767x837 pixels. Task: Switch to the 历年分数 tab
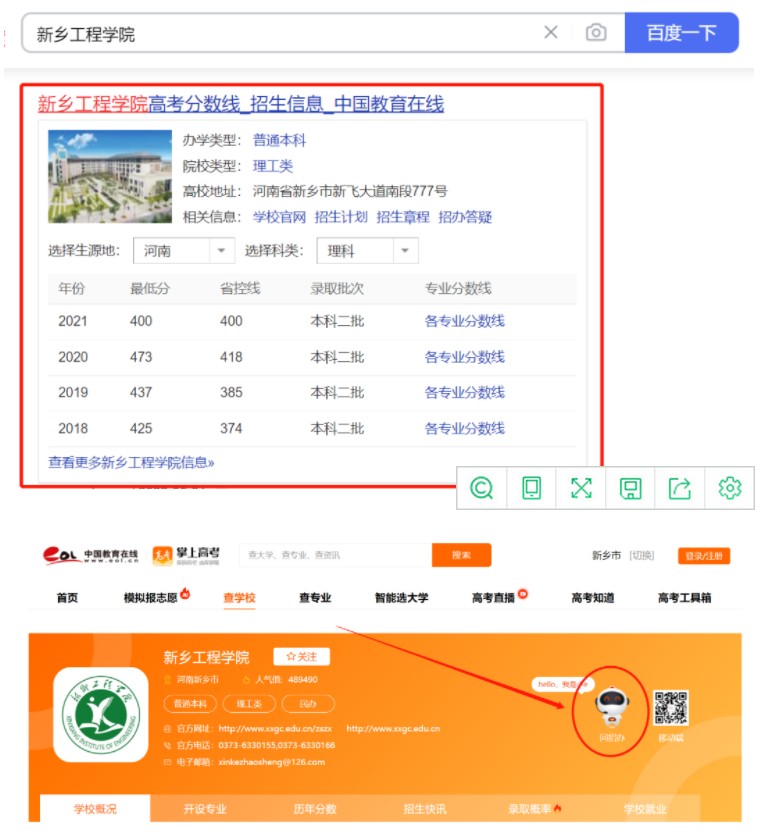tap(315, 808)
